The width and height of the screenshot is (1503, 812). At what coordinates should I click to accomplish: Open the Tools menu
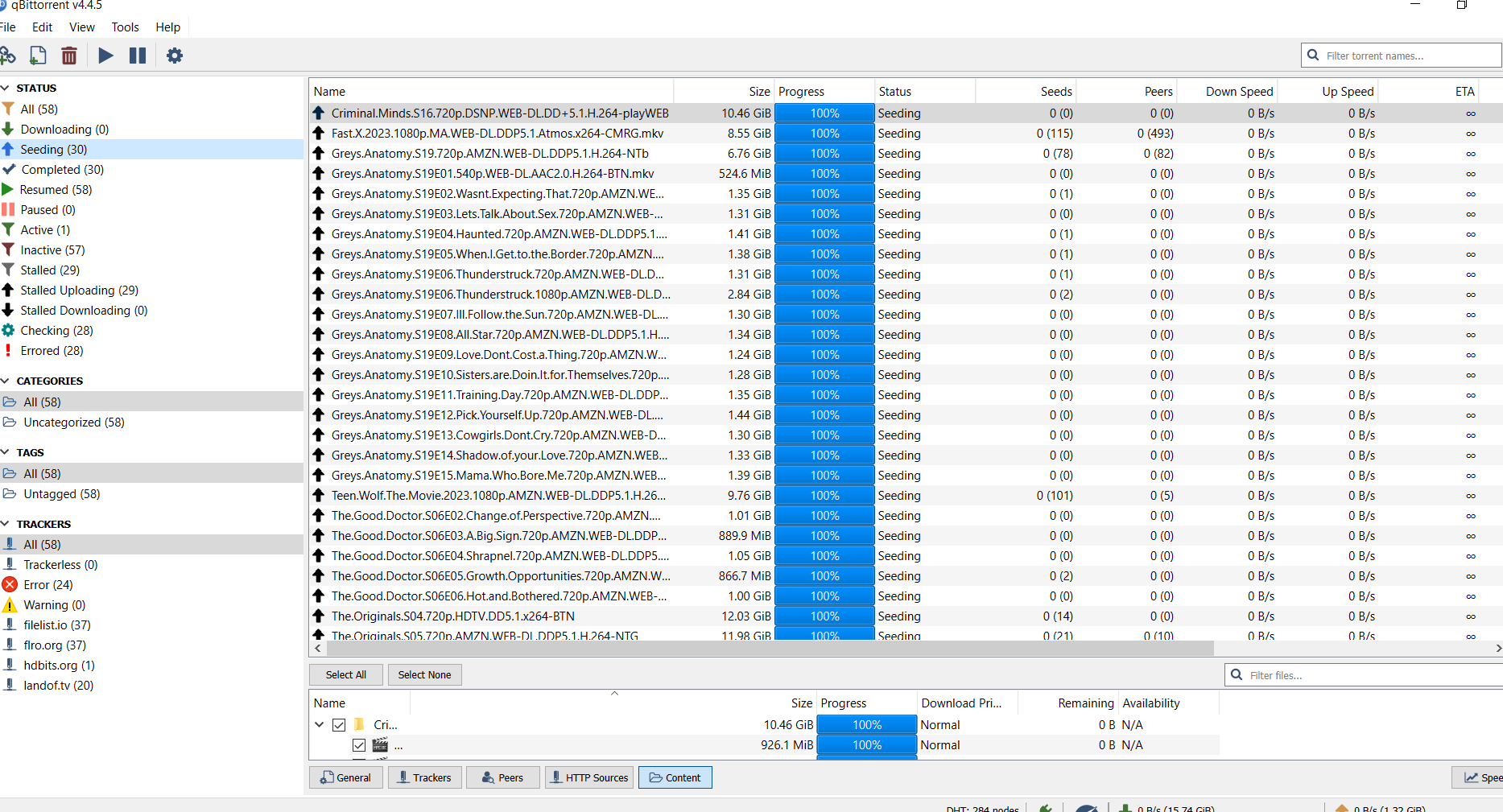[125, 27]
